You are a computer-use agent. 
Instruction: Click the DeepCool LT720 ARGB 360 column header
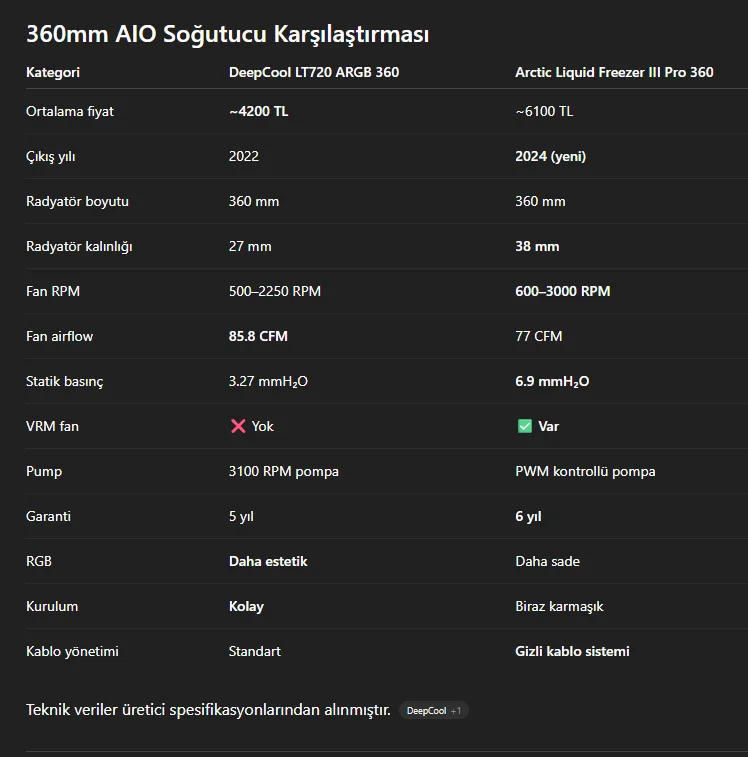(313, 72)
